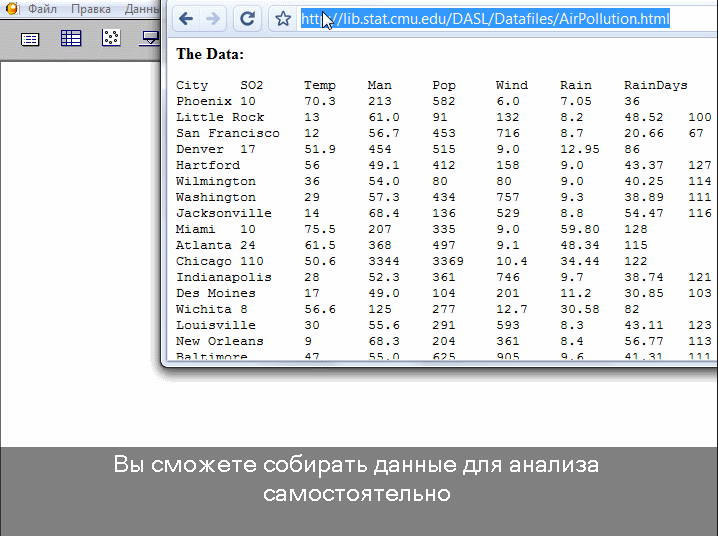Open the Файл menu
Screen dimensions: 718x536
[x=42, y=9]
